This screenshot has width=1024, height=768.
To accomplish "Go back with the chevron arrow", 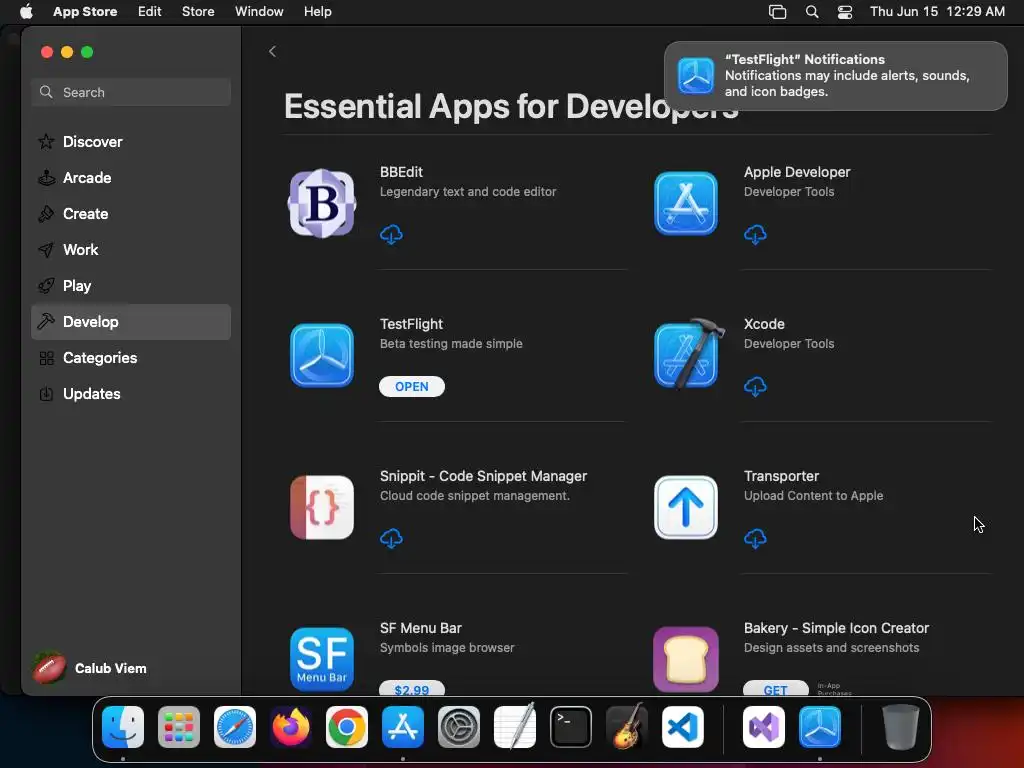I will click(x=272, y=52).
